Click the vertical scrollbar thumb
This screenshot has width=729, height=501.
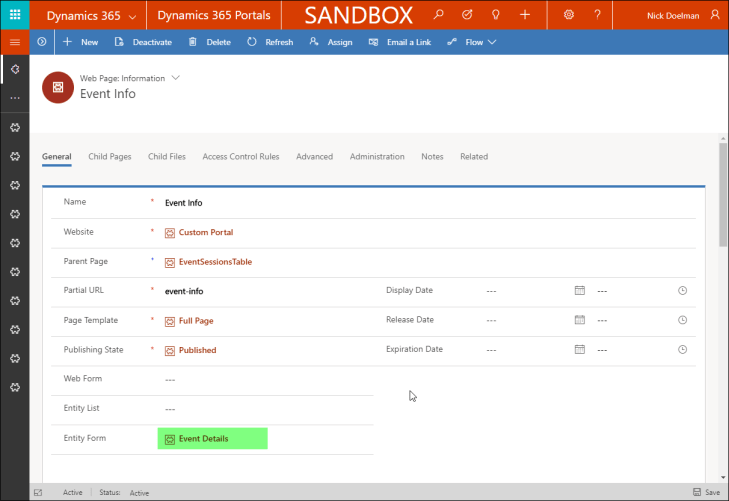point(723,195)
